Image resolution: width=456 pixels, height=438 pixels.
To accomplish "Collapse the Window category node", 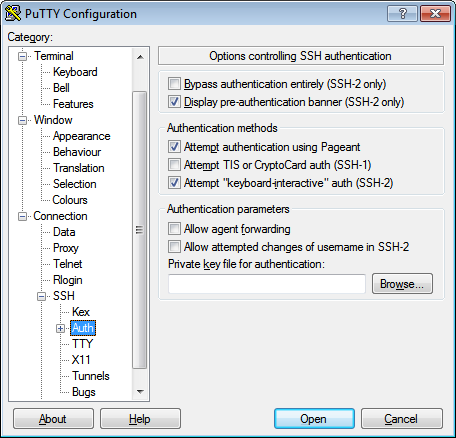I will (x=22, y=120).
